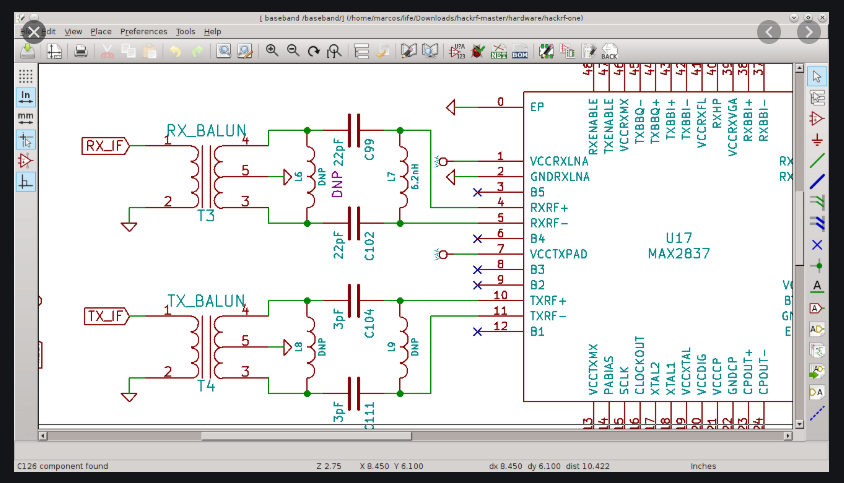Go to previous image in viewer
Image resolution: width=844 pixels, height=483 pixels.
769,33
